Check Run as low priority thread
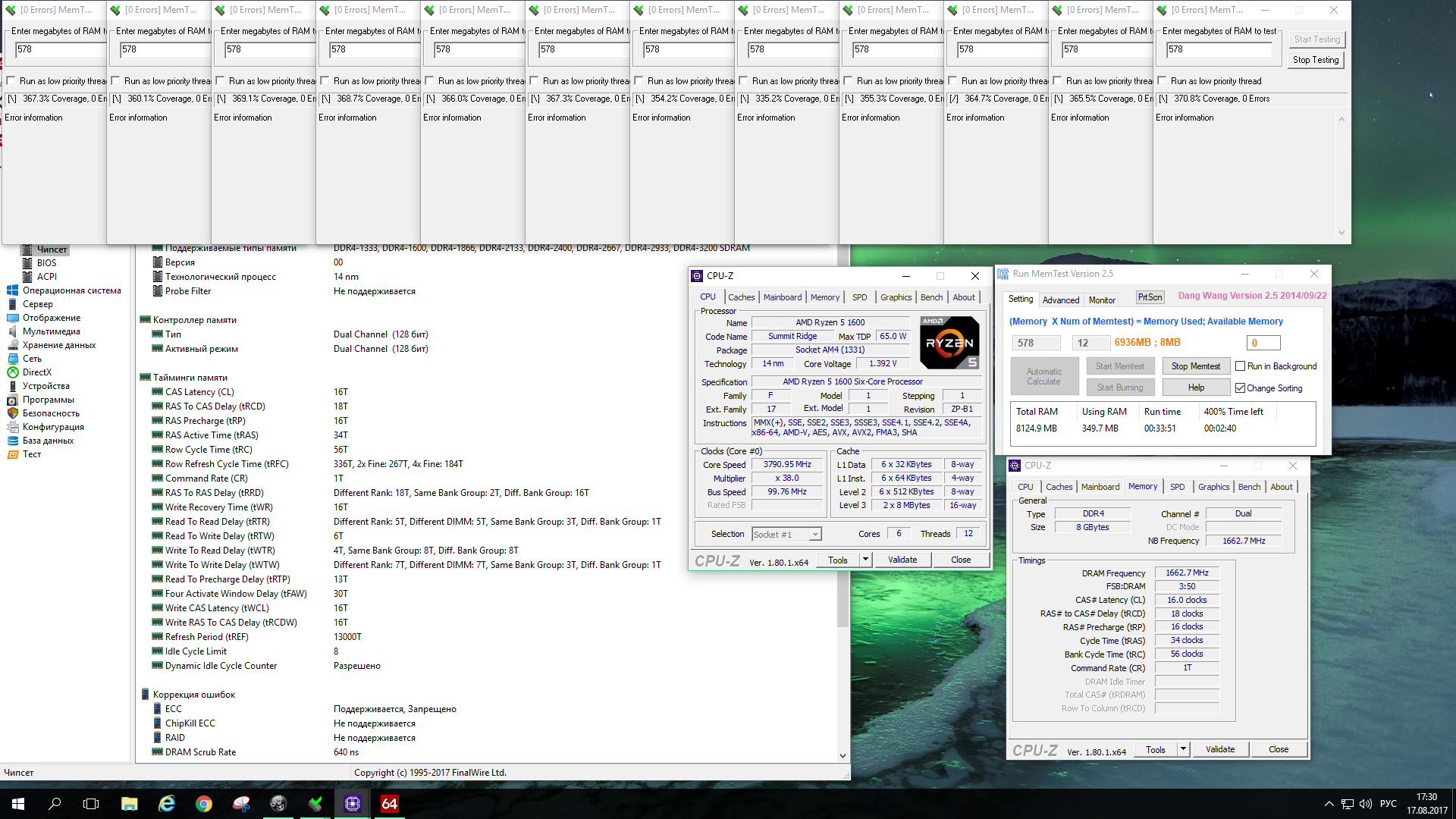1456x819 pixels. (1162, 81)
